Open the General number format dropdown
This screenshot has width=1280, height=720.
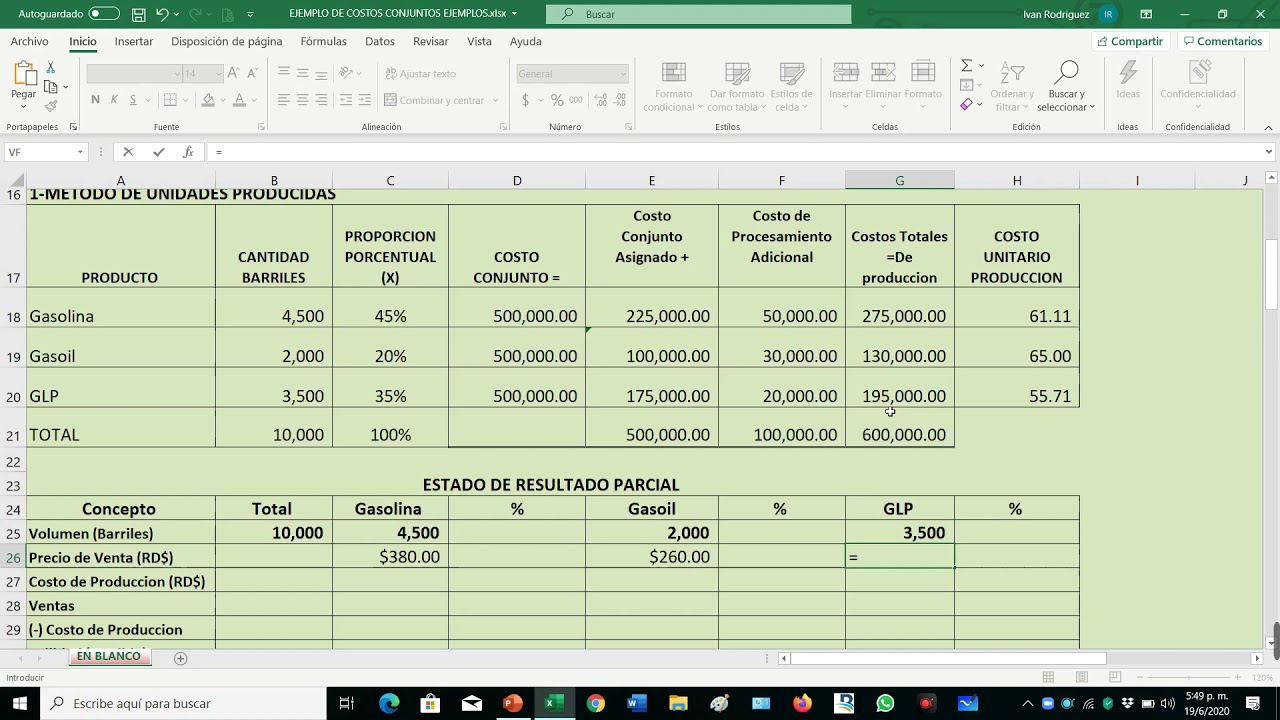tap(622, 74)
